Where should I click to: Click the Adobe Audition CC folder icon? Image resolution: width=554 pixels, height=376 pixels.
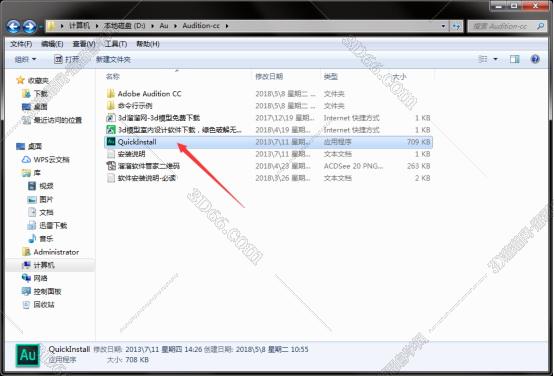click(x=111, y=94)
